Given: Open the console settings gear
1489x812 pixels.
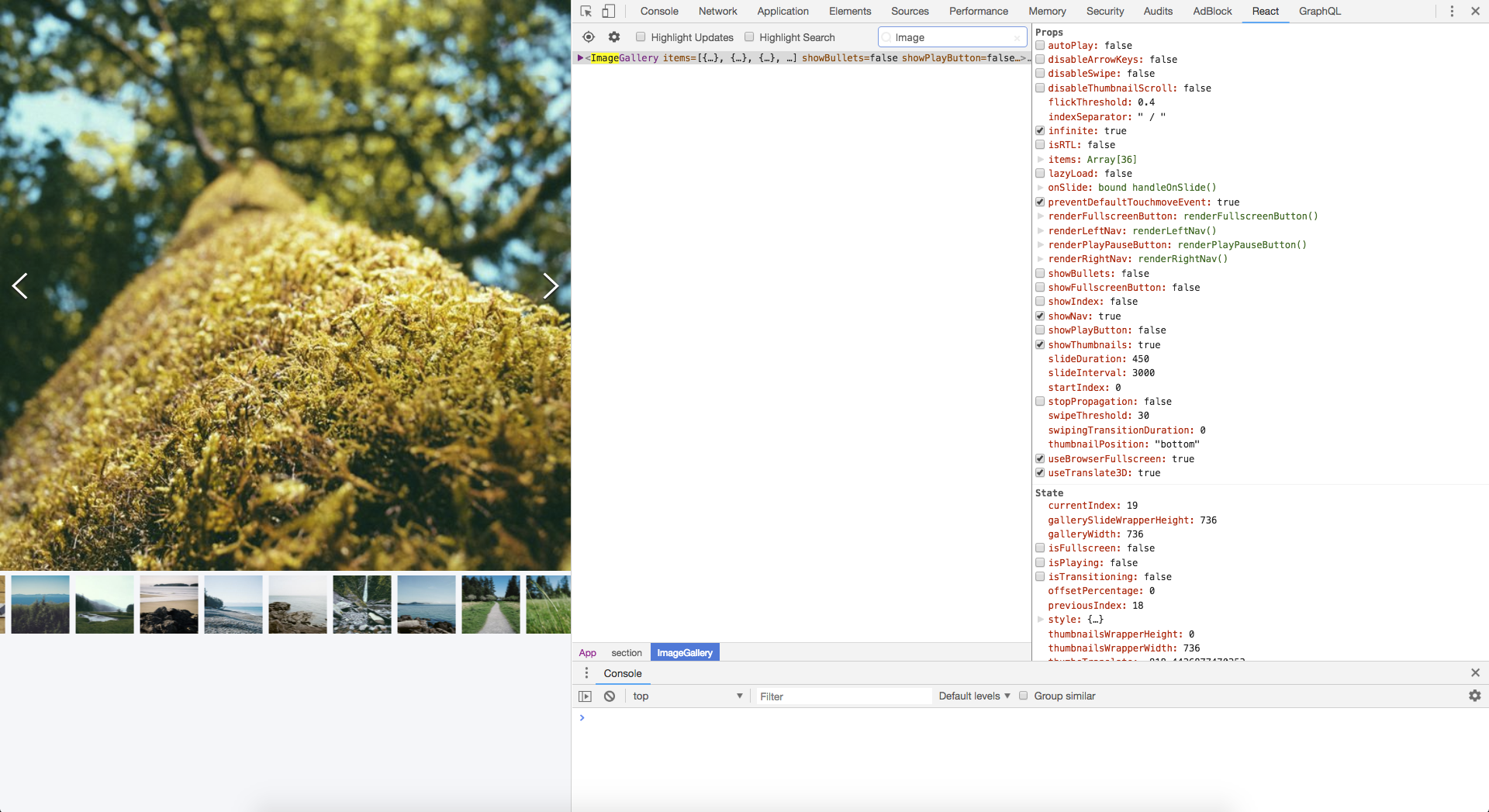Looking at the screenshot, I should click(1473, 696).
